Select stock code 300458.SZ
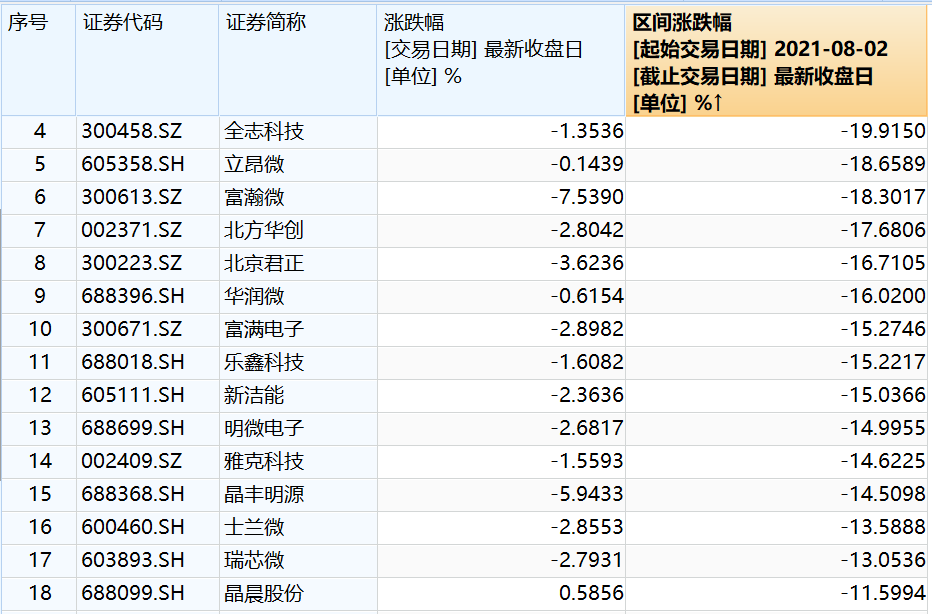932x614 pixels. coord(131,131)
